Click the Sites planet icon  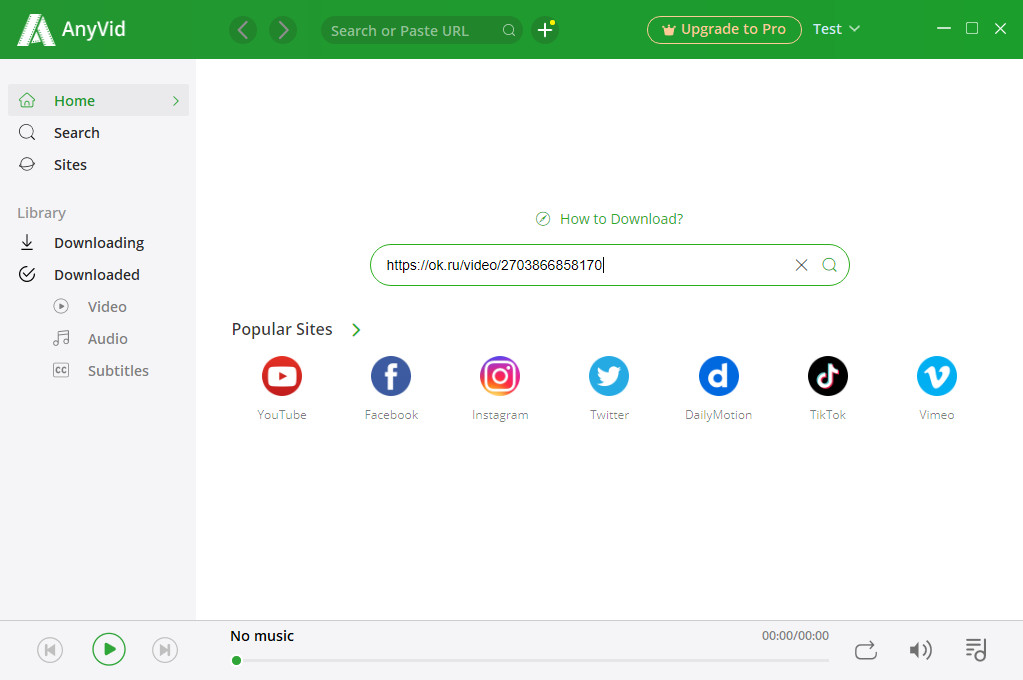(x=27, y=164)
